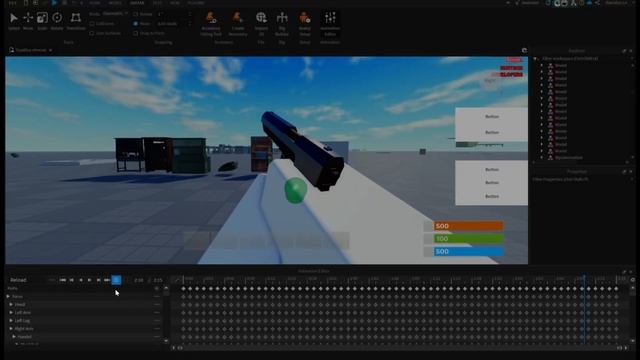Switch to the VIEW tab
The image size is (640, 360).
(x=175, y=3)
